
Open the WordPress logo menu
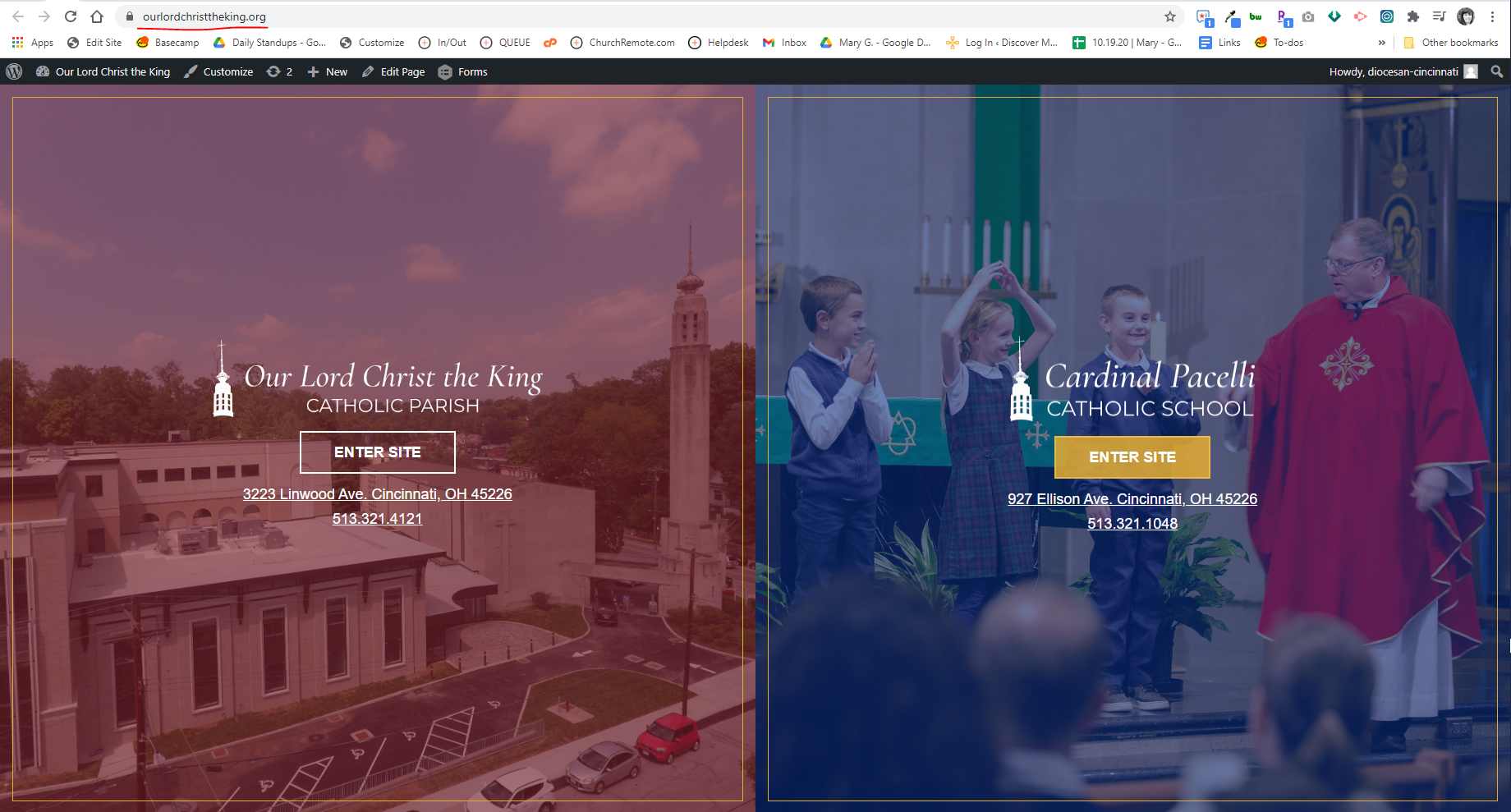(14, 71)
